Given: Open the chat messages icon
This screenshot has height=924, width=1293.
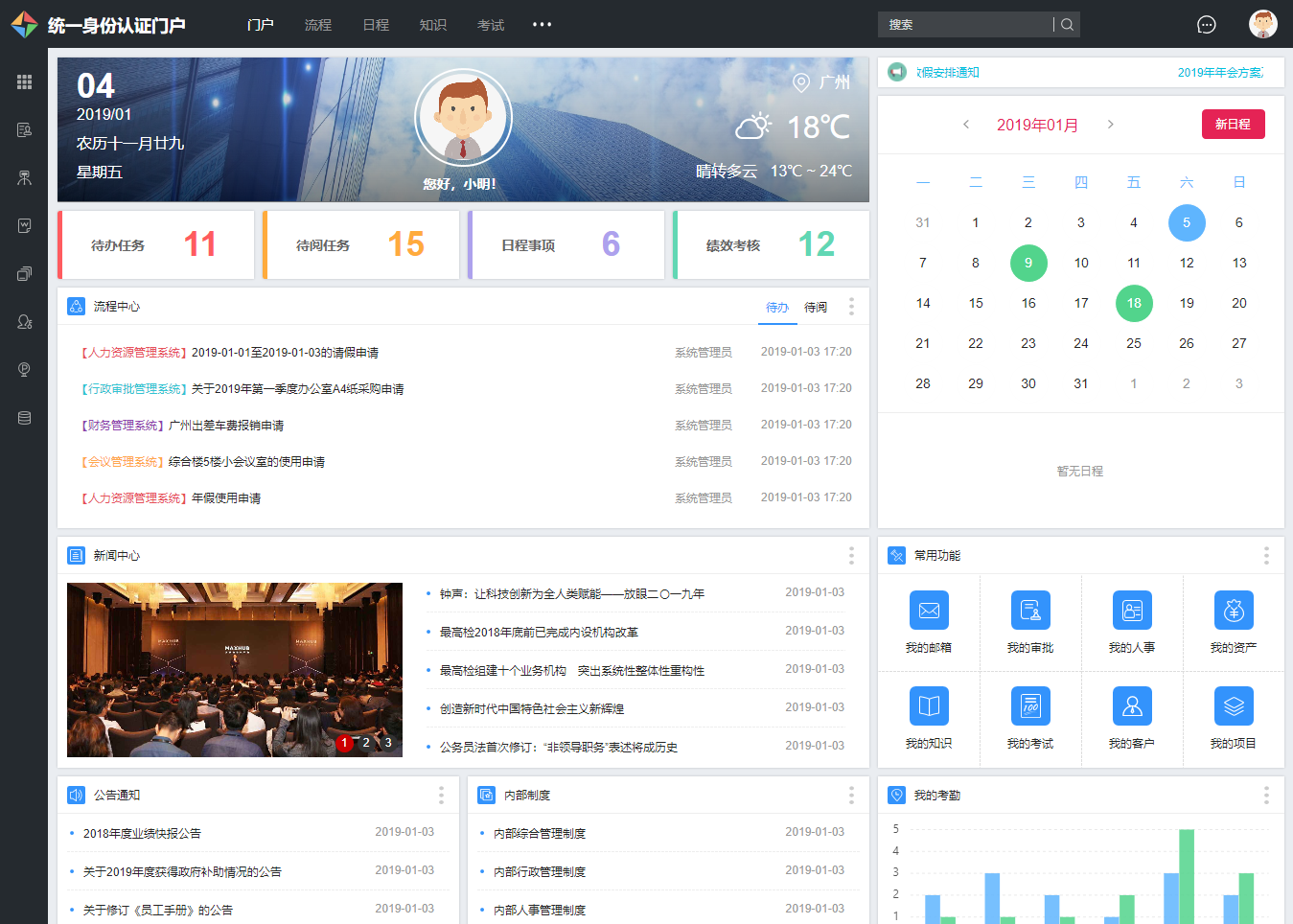Looking at the screenshot, I should coord(1207,25).
